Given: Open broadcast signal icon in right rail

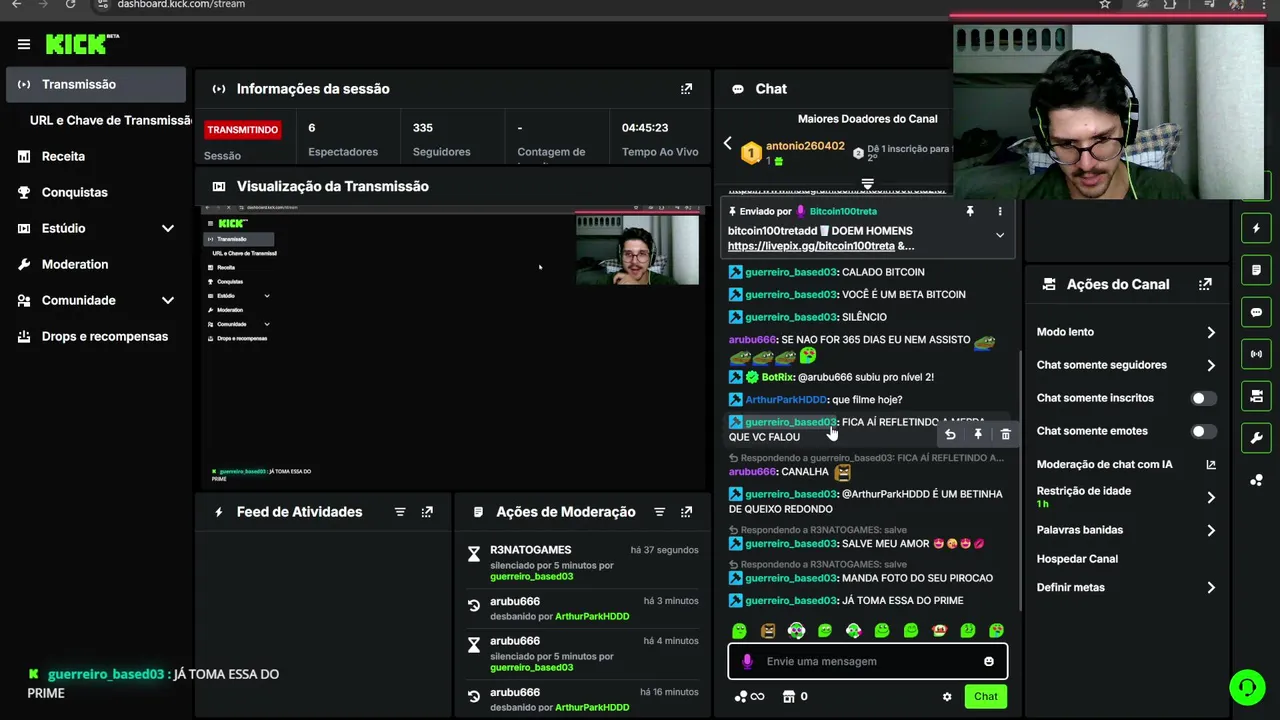Looking at the screenshot, I should [1257, 354].
